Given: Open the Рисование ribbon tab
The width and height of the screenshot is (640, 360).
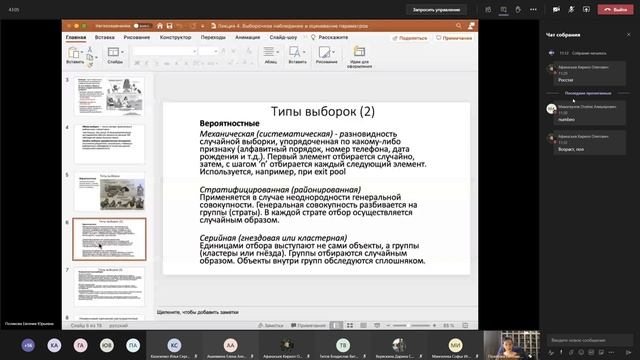Looking at the screenshot, I should [137, 37].
